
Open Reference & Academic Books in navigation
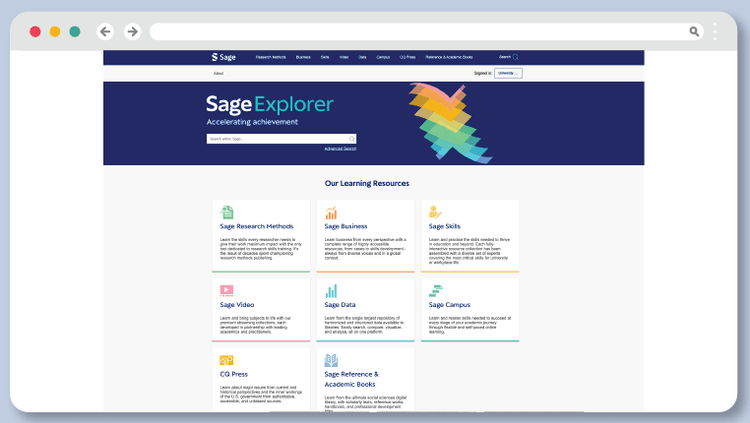449,57
